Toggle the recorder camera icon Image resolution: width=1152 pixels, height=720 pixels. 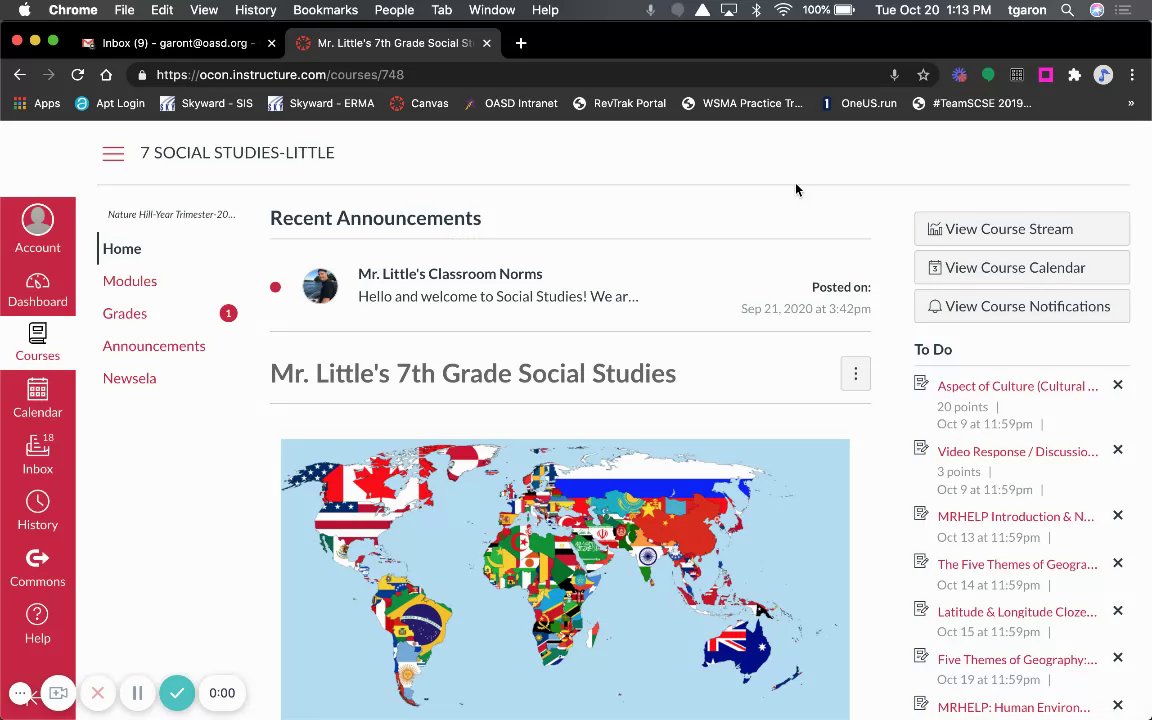[58, 693]
